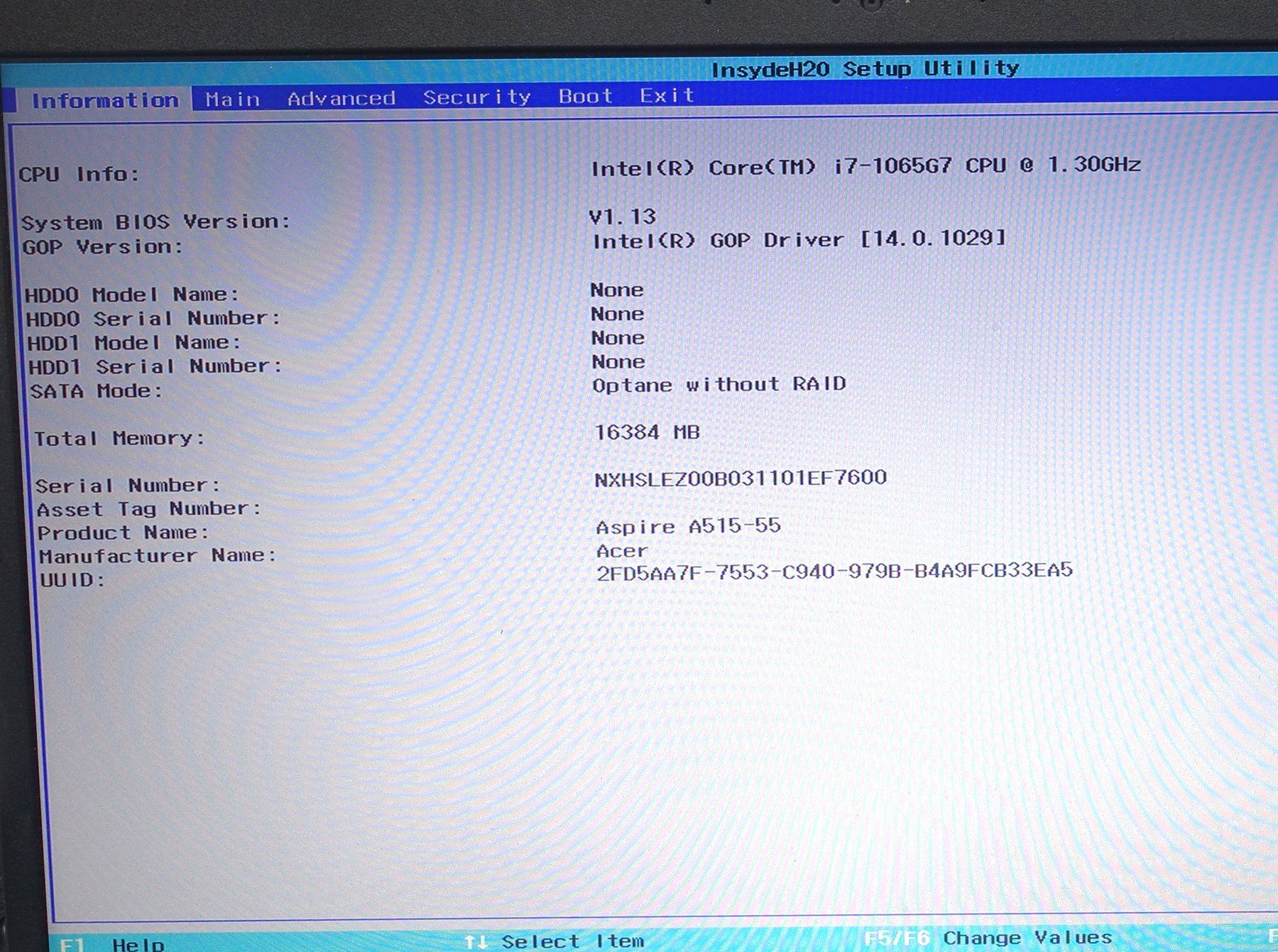Screen dimensions: 1278x952
Task: Click the GOP Version label
Action: [102, 247]
